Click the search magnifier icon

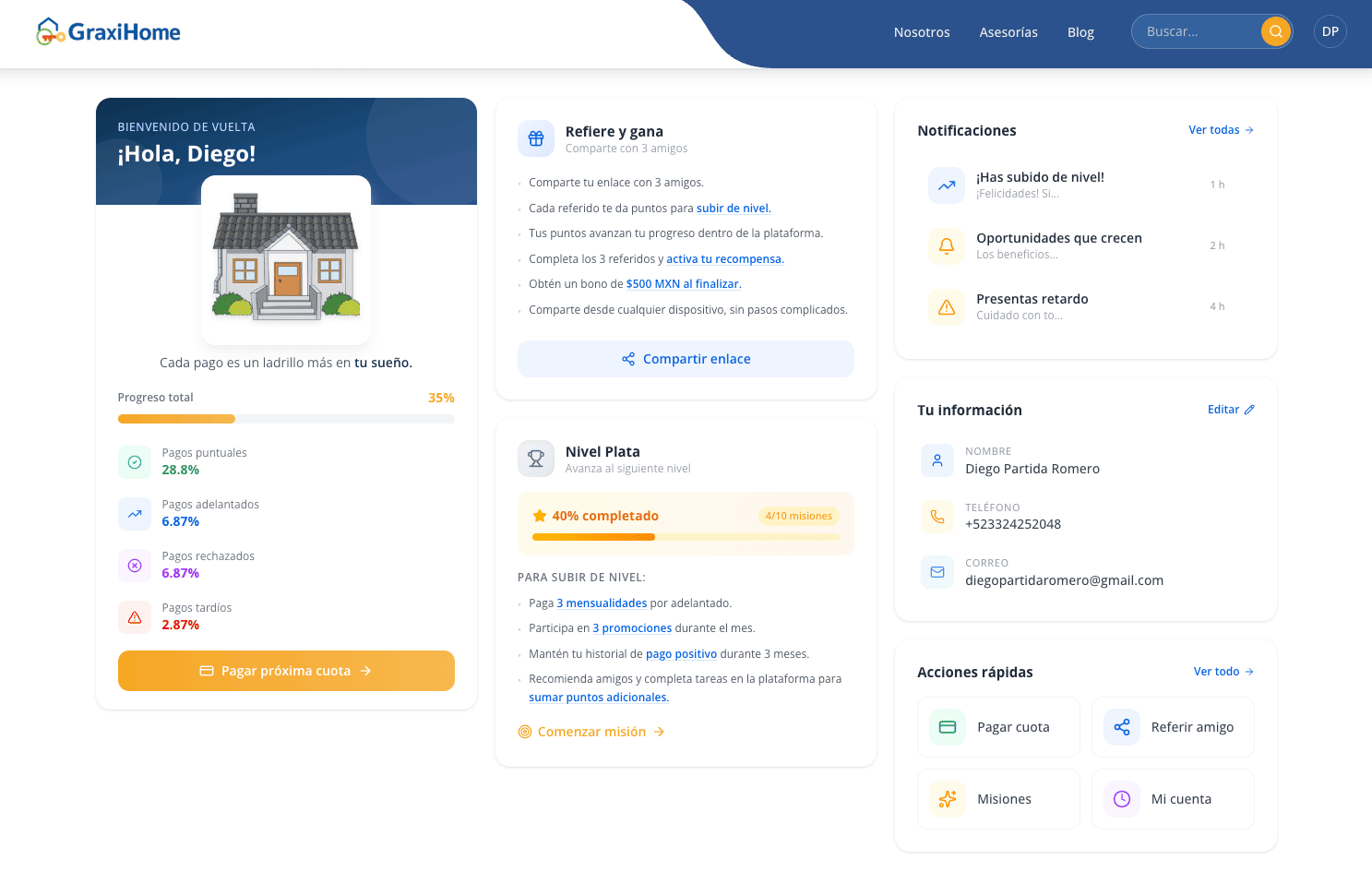(1275, 30)
